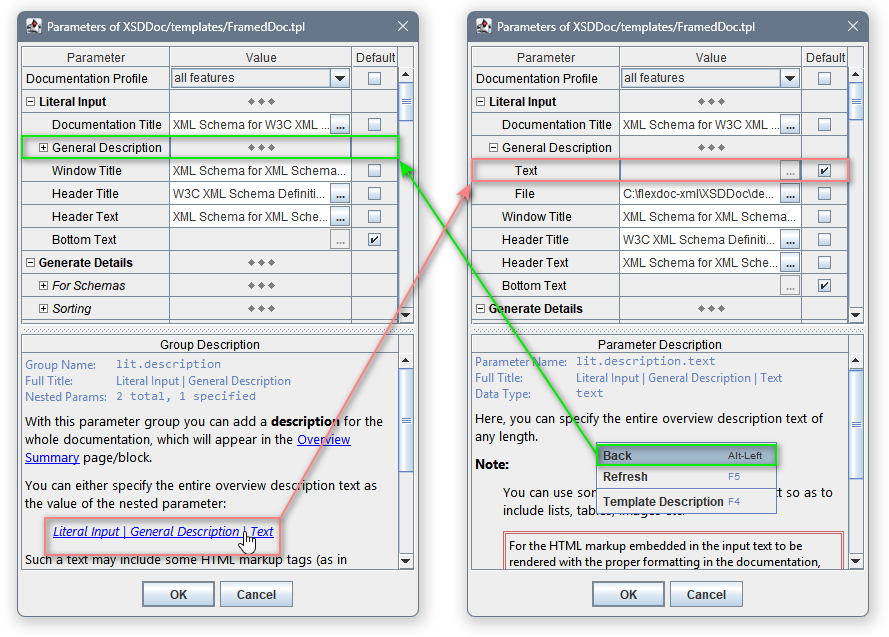Toggle Default checkbox for Text parameter row
Viewport: 889px width, 637px height.
tap(824, 171)
